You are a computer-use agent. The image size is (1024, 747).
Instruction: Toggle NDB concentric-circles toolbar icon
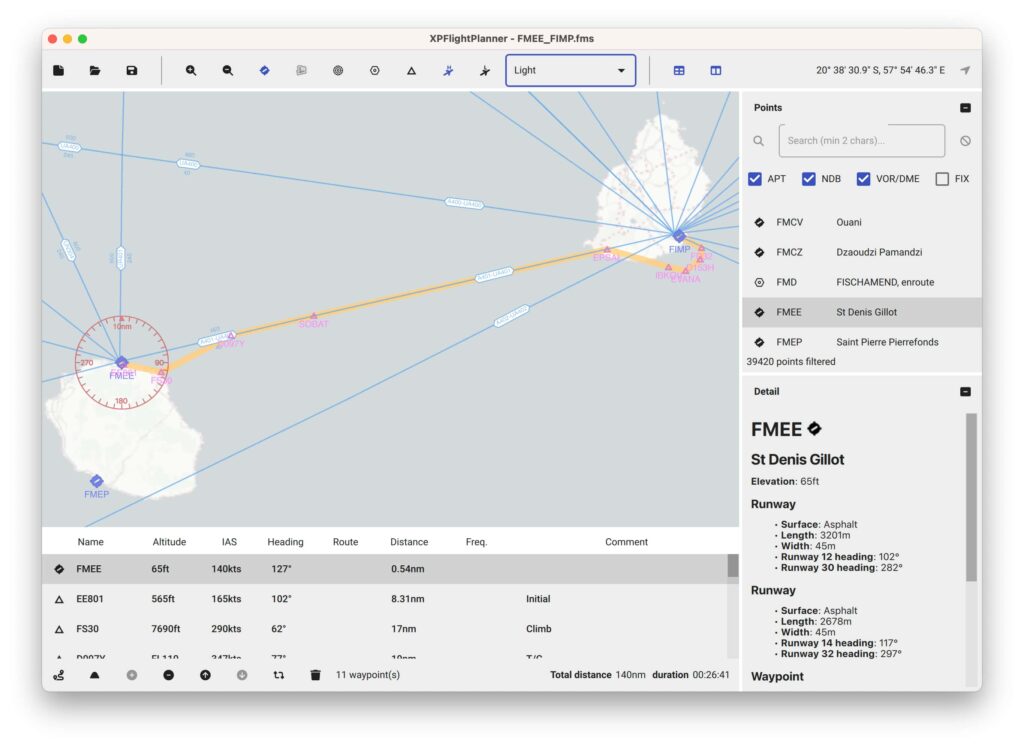pyautogui.click(x=338, y=71)
